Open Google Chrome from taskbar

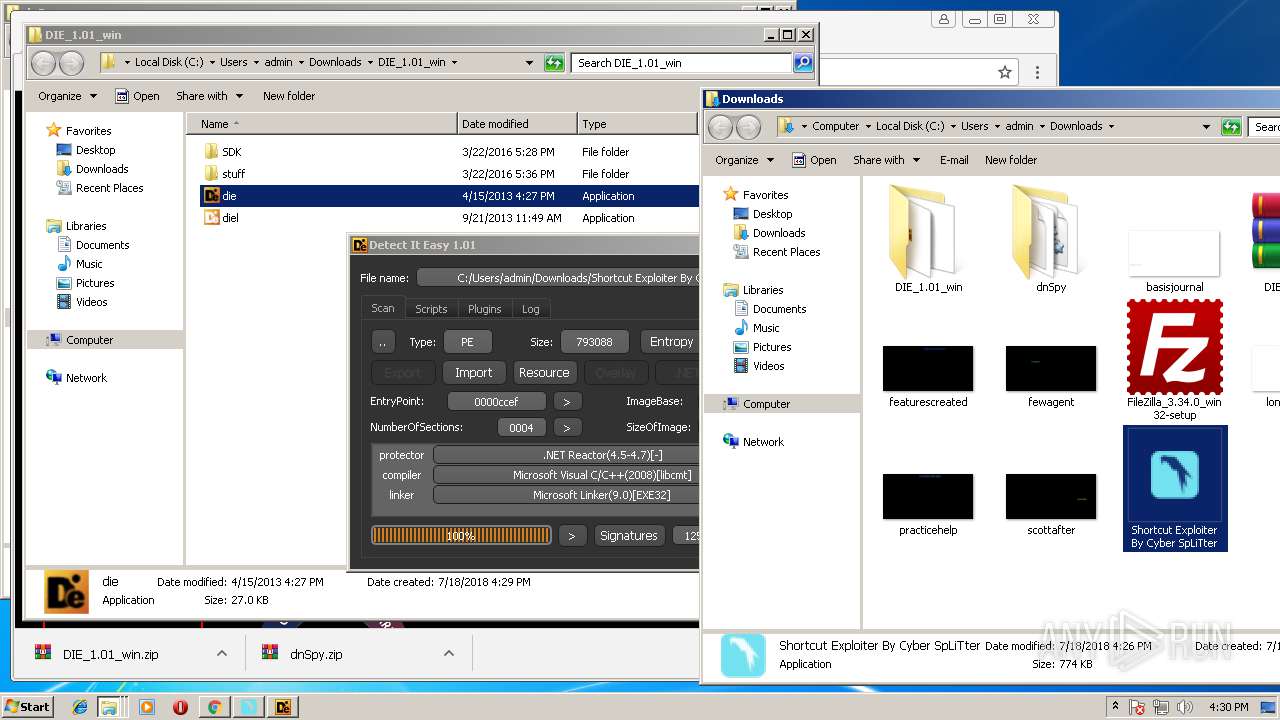click(x=214, y=707)
